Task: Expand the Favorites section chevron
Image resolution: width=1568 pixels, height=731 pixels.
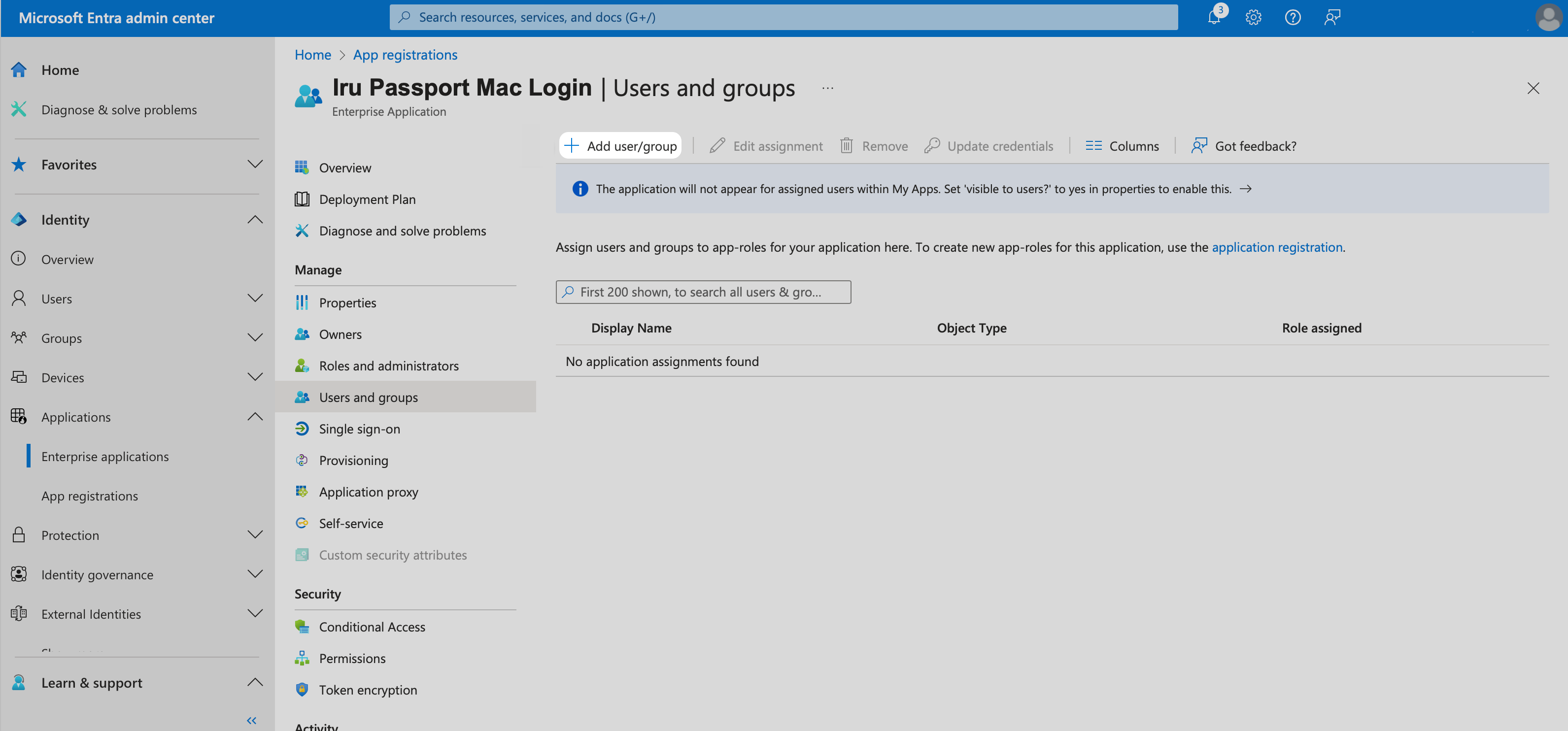Action: tap(255, 165)
